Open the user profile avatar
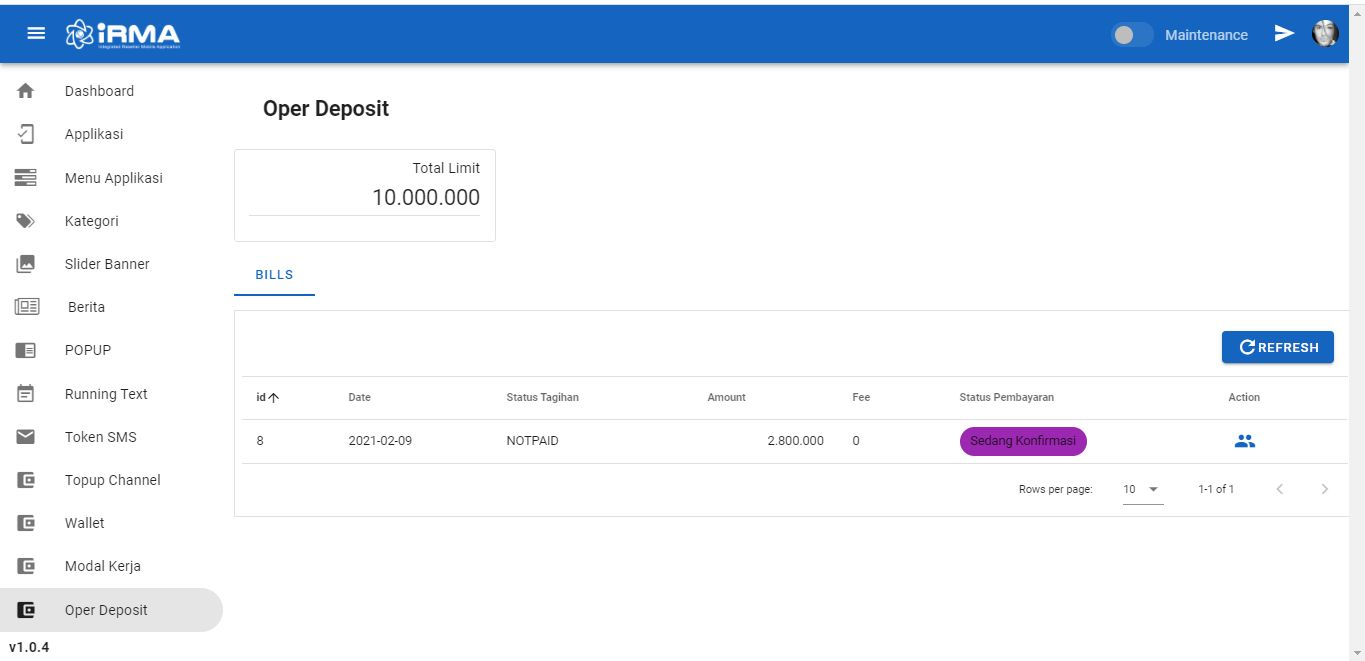The image size is (1365, 661). click(x=1325, y=34)
